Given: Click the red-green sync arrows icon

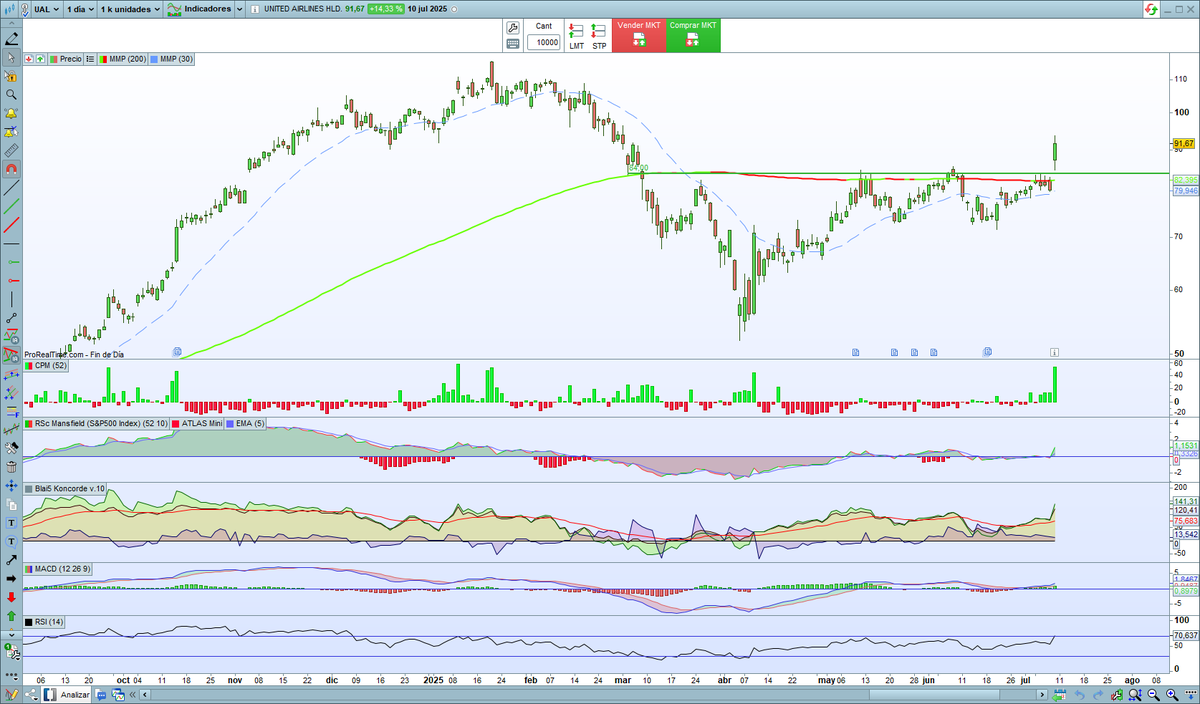Looking at the screenshot, I should [x=1150, y=9].
